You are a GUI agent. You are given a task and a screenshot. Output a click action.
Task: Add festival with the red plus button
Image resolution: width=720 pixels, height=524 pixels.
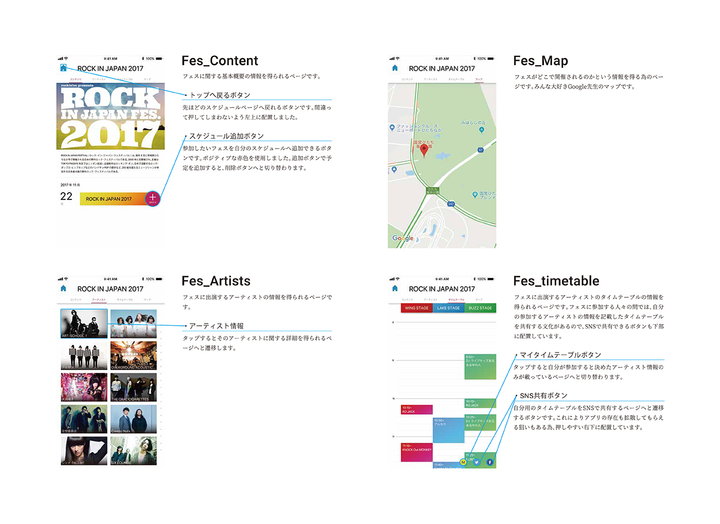(x=152, y=198)
